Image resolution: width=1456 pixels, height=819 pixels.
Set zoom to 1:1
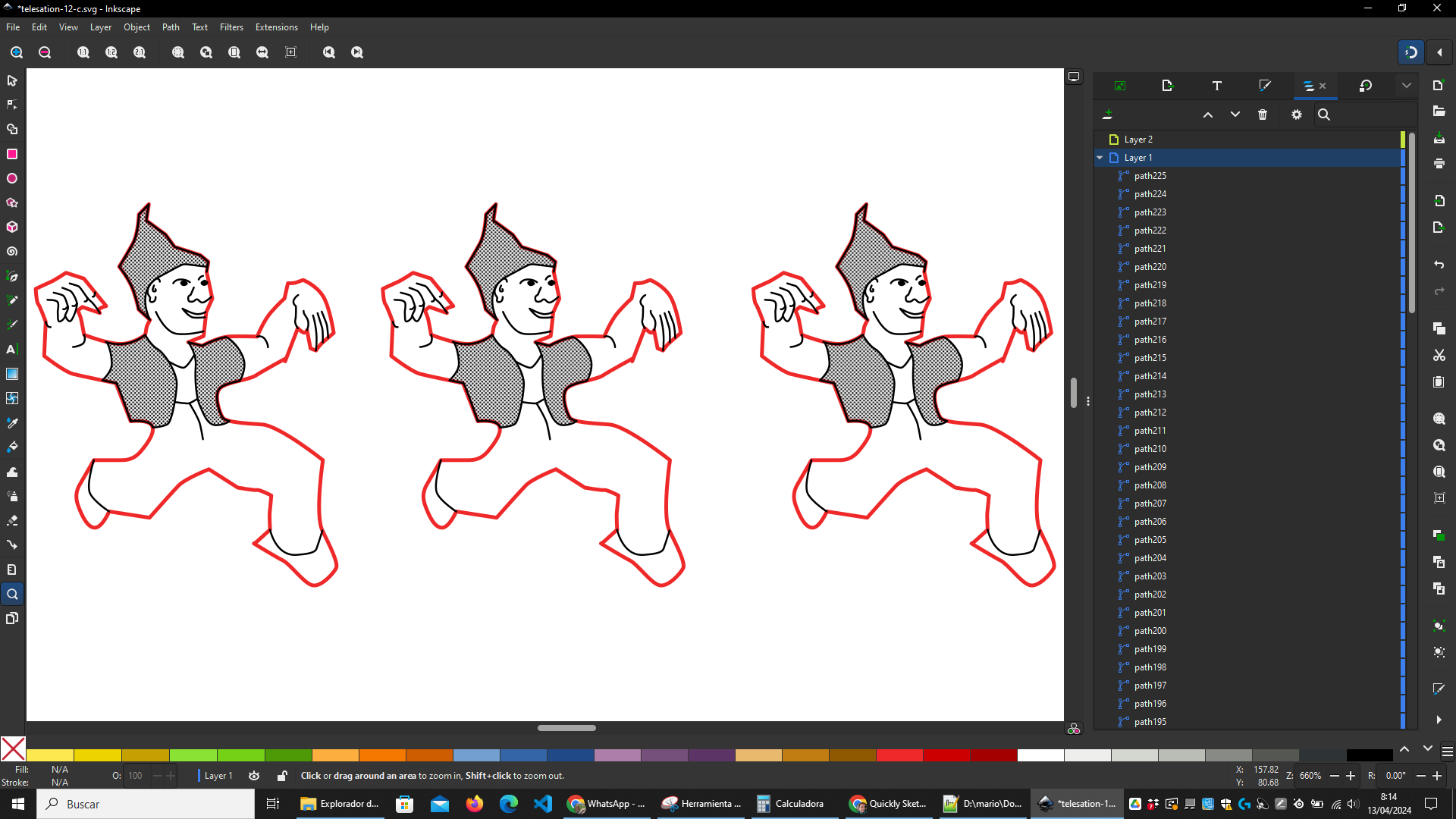tap(83, 52)
